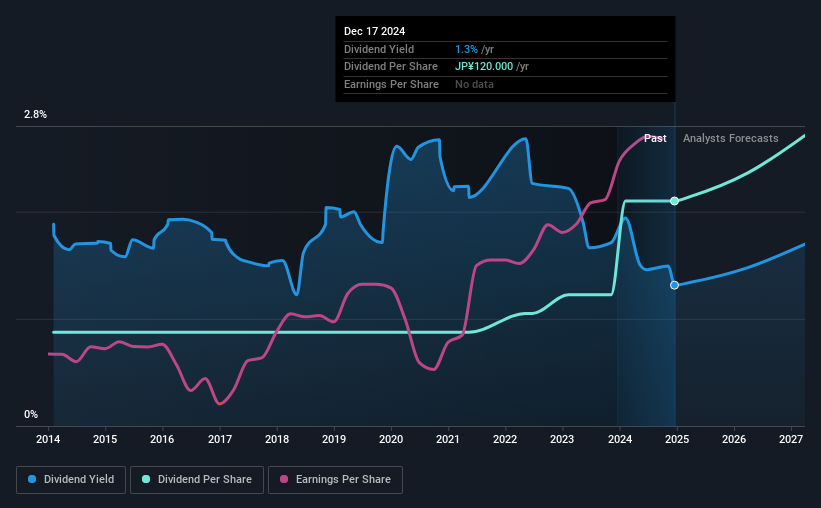821x508 pixels.
Task: Toggle the Earnings Per Share legend button
Action: pos(335,480)
